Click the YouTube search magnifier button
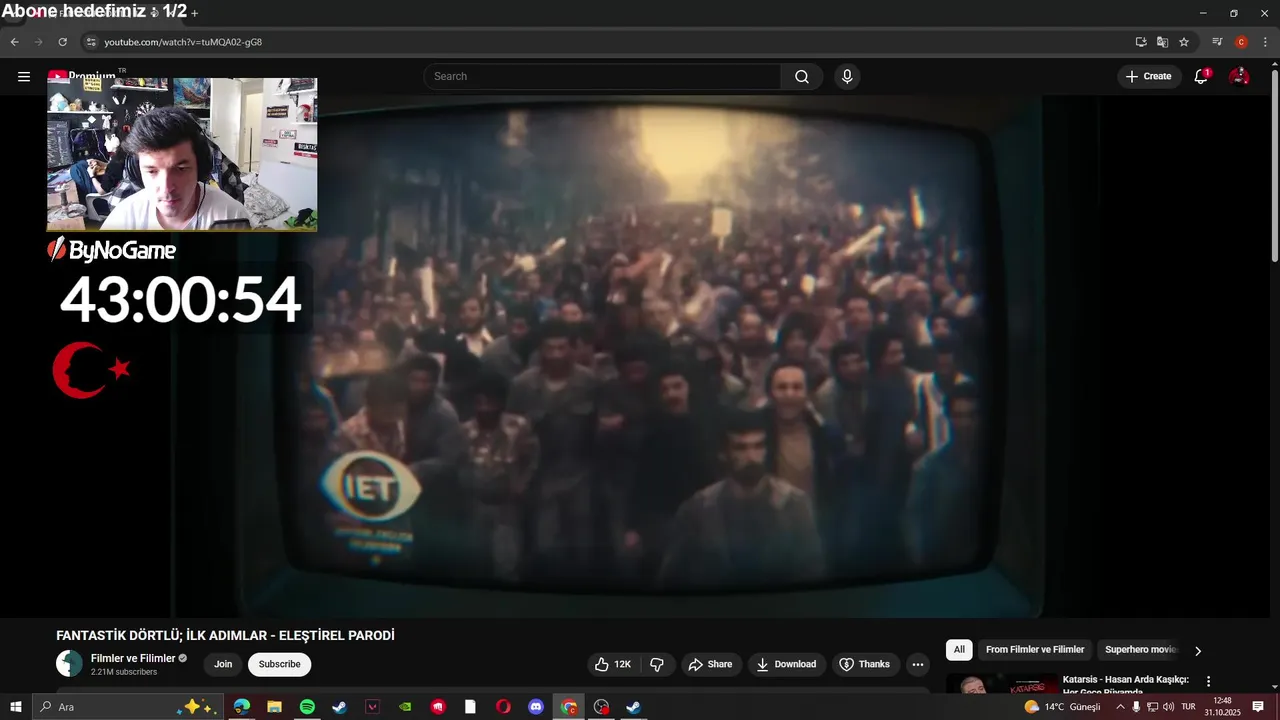The image size is (1280, 720). pyautogui.click(x=802, y=77)
